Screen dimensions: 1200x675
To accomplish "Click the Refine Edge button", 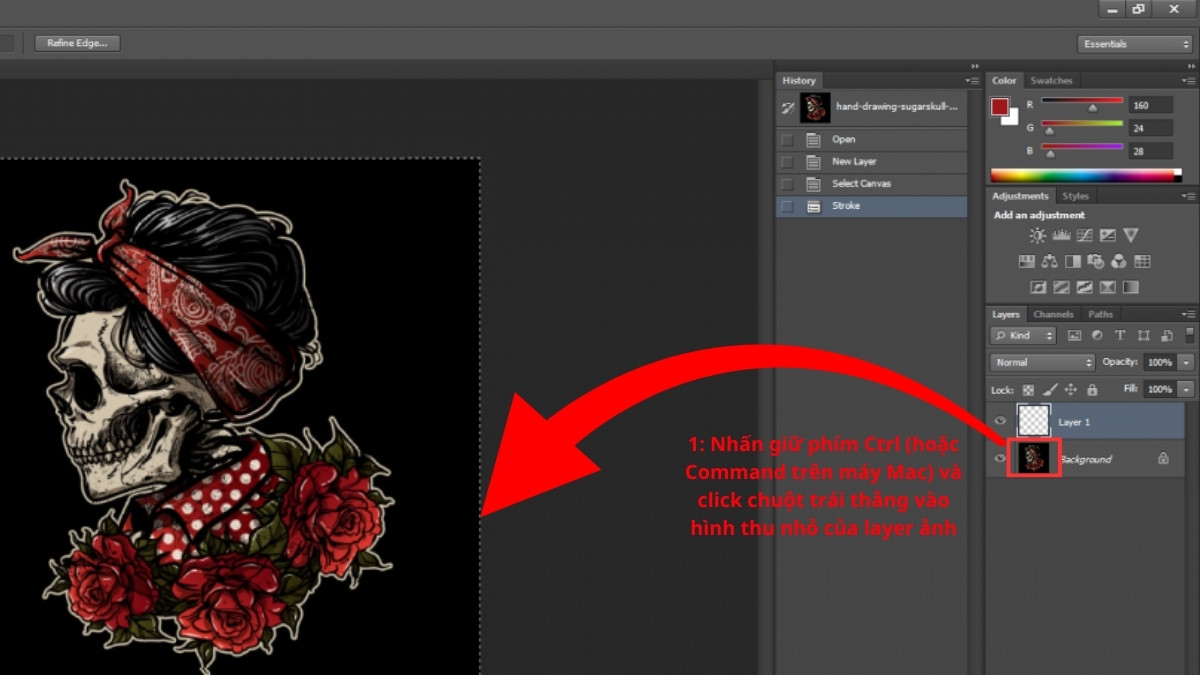I will click(x=78, y=43).
